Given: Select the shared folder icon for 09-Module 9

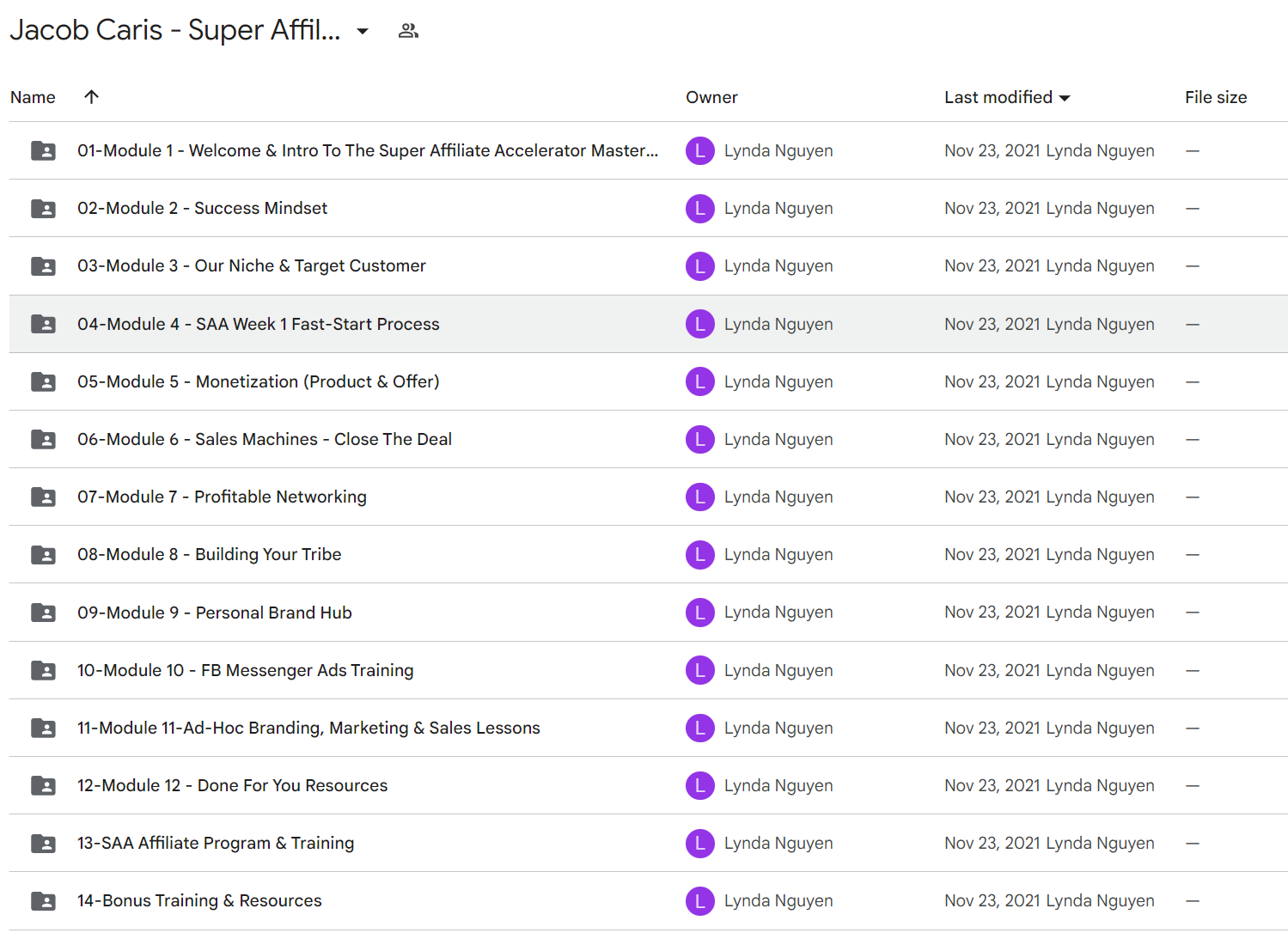Looking at the screenshot, I should coord(43,613).
